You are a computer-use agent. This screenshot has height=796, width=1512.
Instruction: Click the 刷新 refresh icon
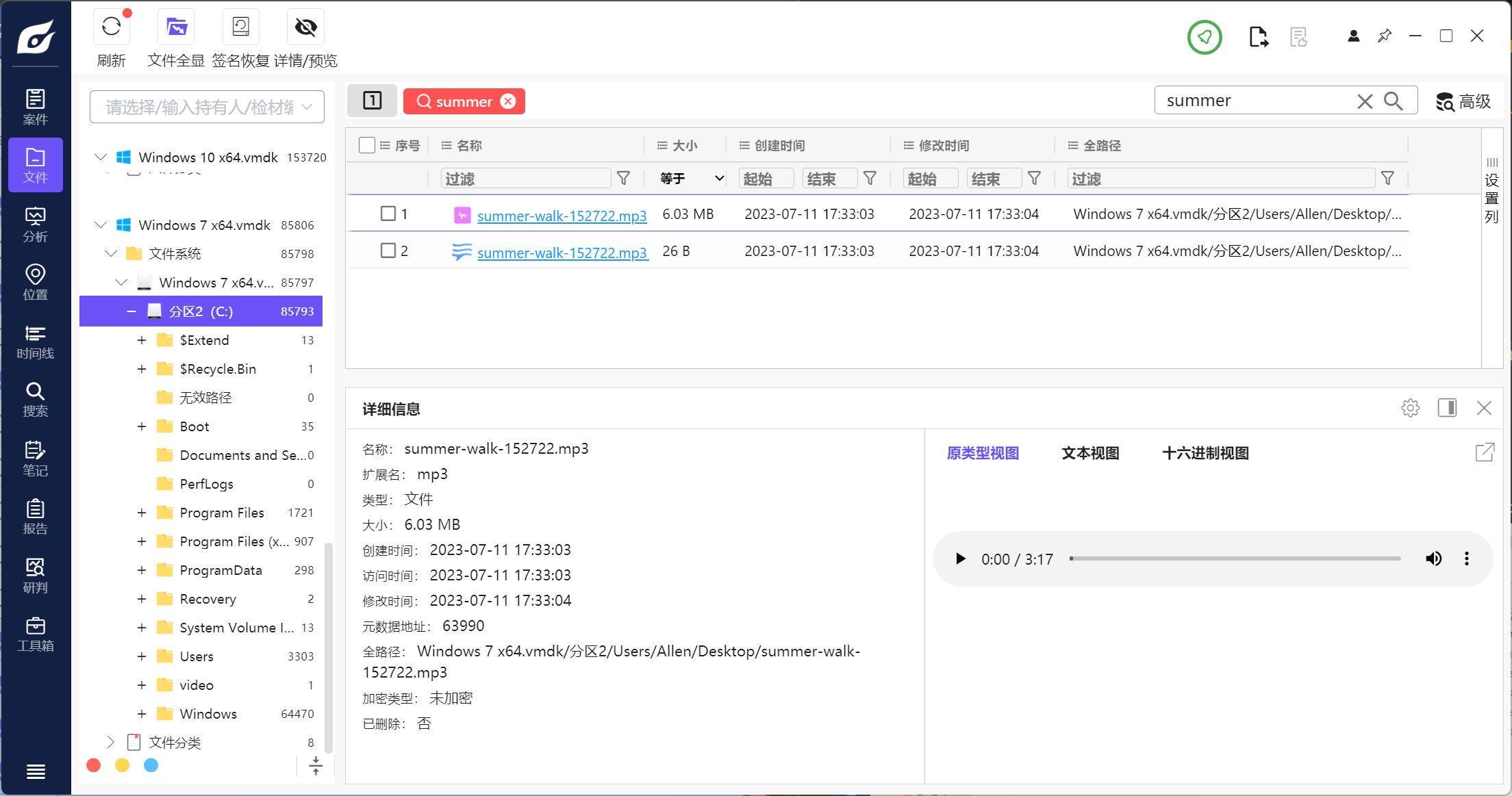[111, 27]
